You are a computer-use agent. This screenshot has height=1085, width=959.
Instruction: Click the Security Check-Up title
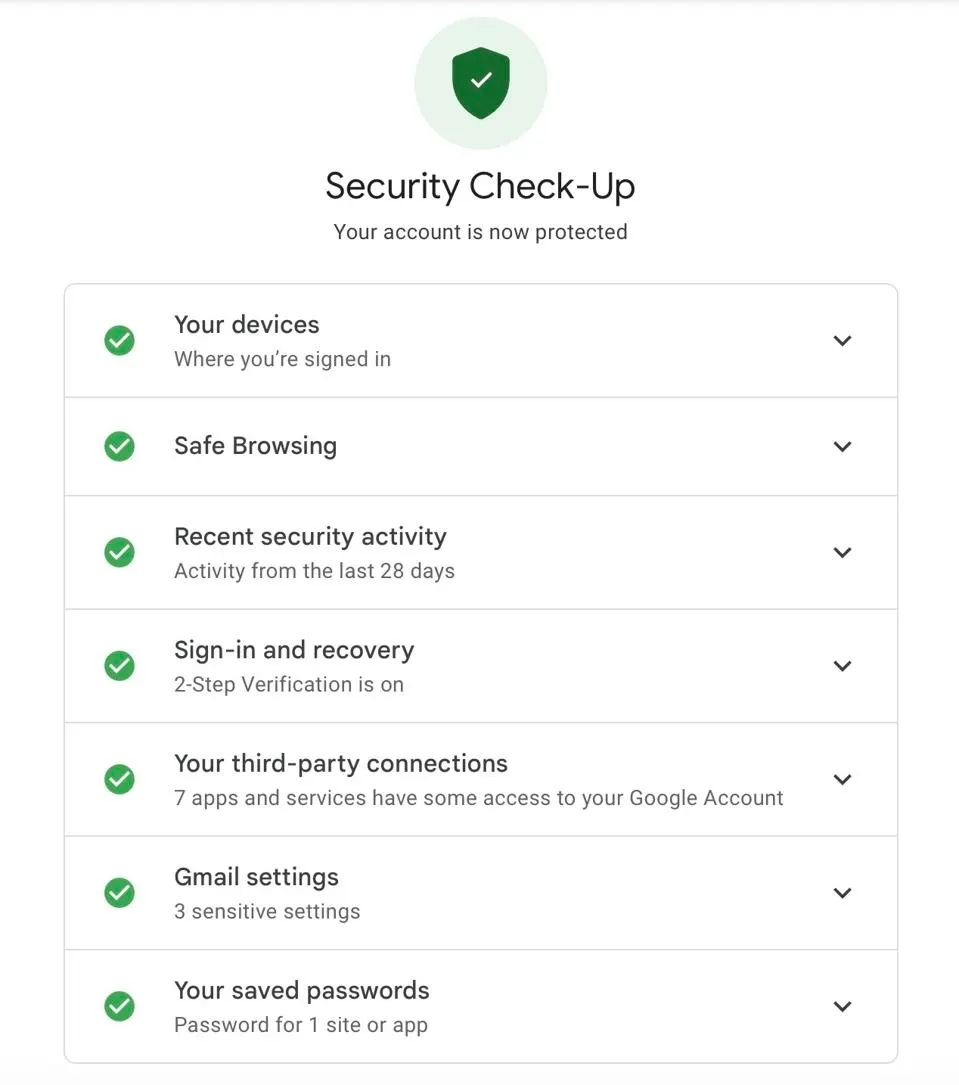480,186
